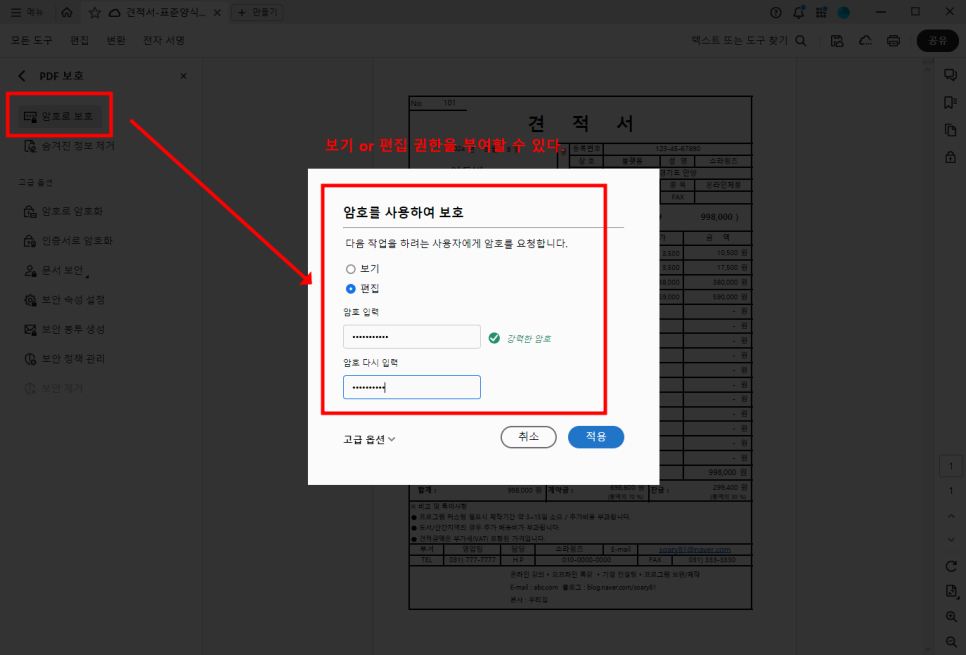Image resolution: width=966 pixels, height=655 pixels.
Task: Open the user profile avatar
Action: click(843, 12)
